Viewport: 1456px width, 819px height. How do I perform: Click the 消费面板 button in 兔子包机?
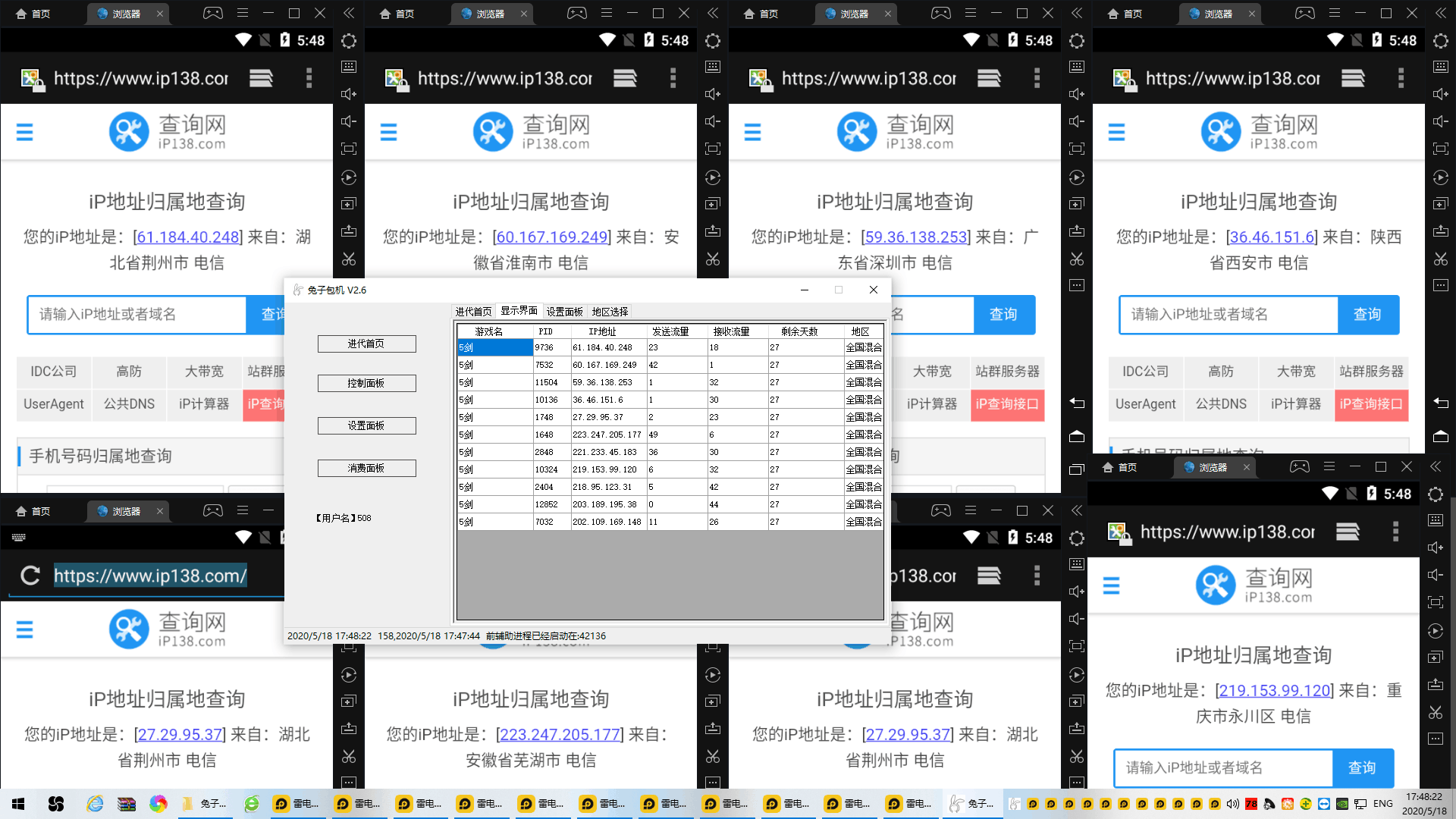[x=366, y=468]
